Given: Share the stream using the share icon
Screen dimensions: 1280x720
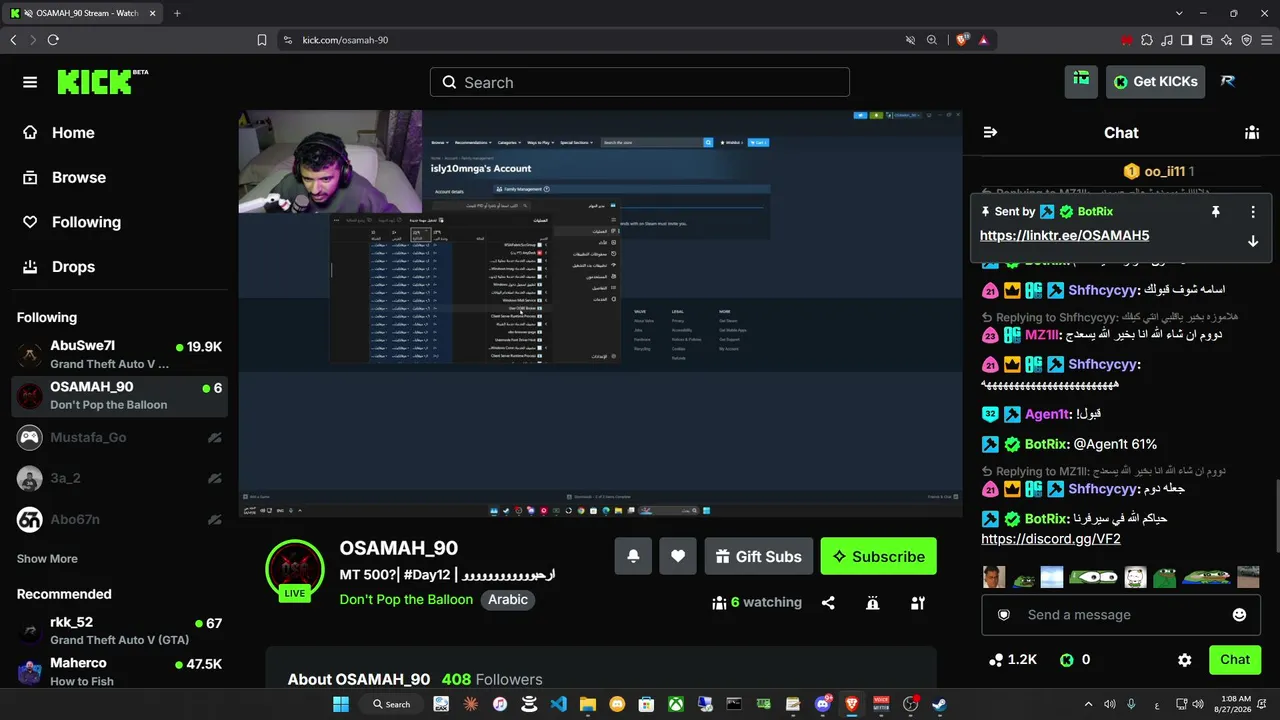Looking at the screenshot, I should (x=828, y=603).
